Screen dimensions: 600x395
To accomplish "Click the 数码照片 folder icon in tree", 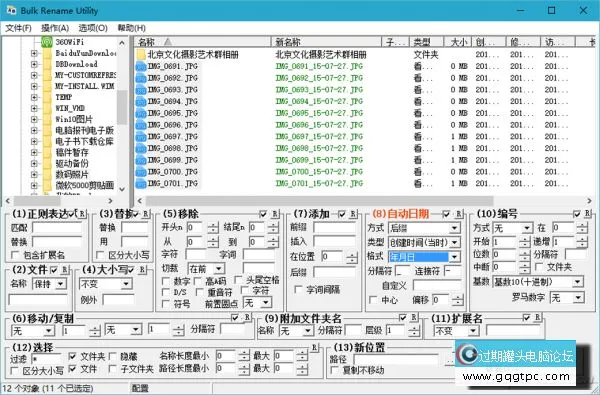I will click(x=47, y=175).
